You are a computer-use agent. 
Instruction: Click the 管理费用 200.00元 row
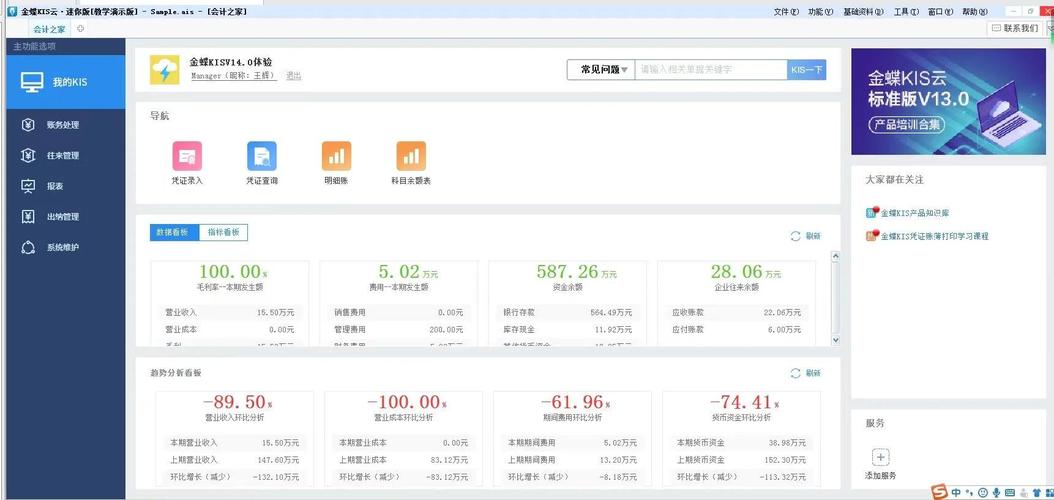[399, 329]
